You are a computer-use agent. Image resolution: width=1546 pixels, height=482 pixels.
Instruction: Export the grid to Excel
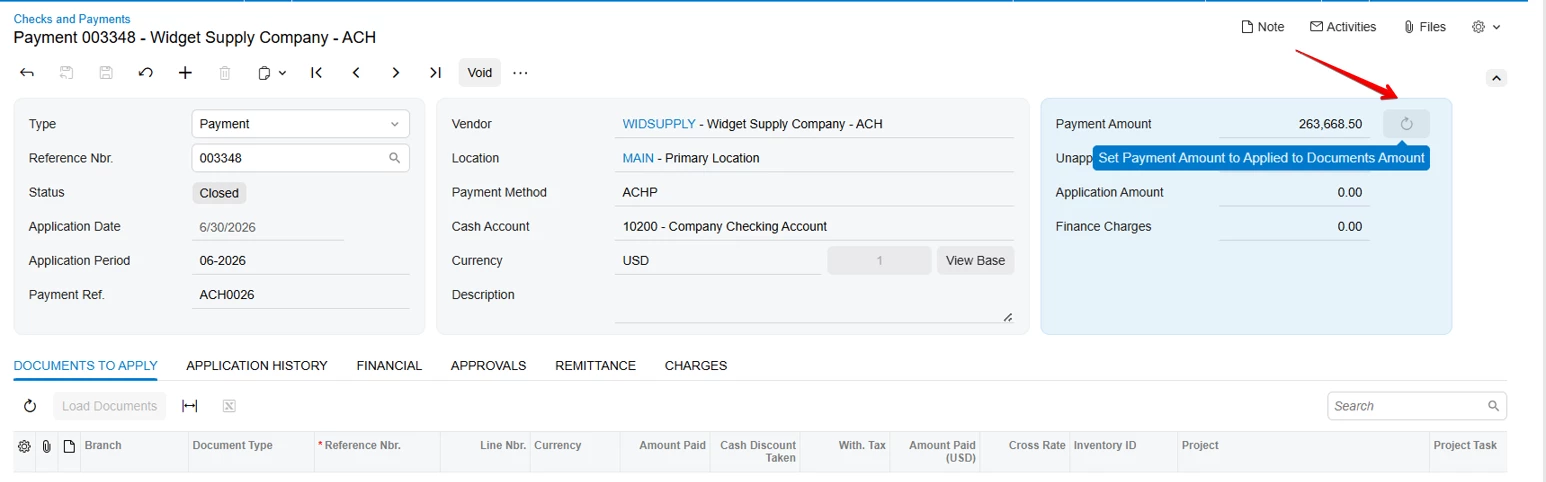(229, 406)
